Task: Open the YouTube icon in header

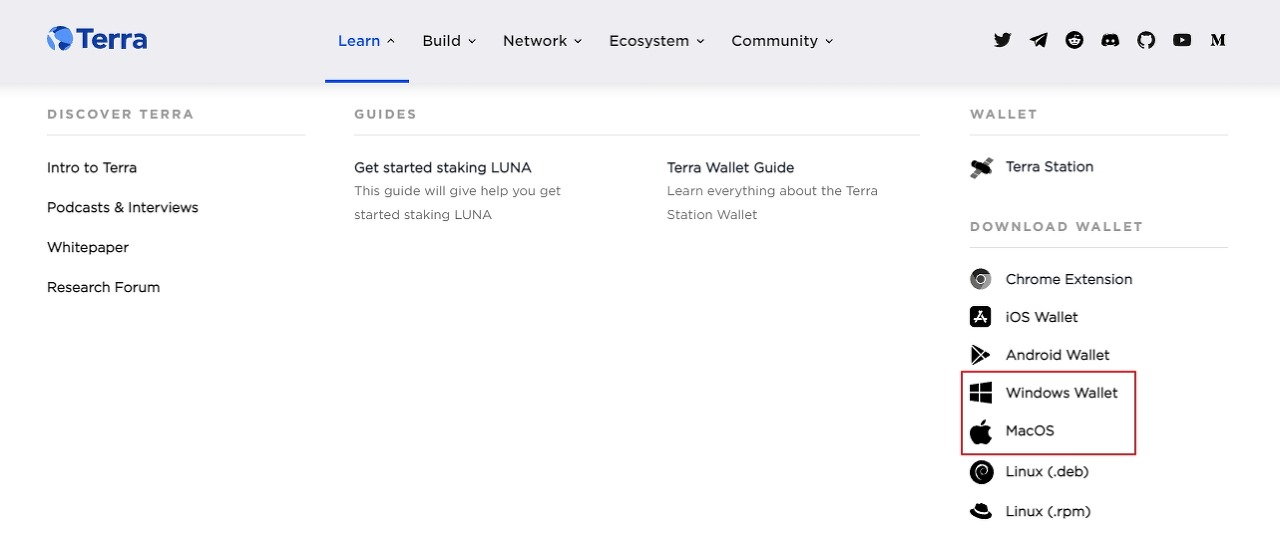Action: pos(1182,40)
